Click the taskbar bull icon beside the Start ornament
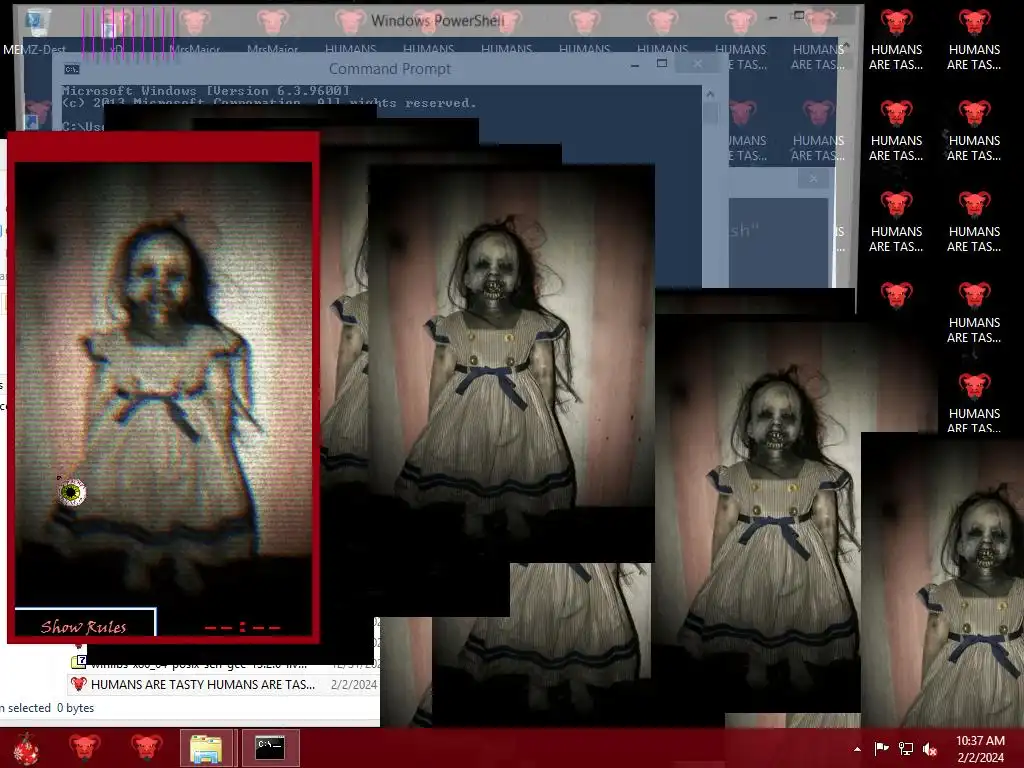 pyautogui.click(x=85, y=748)
